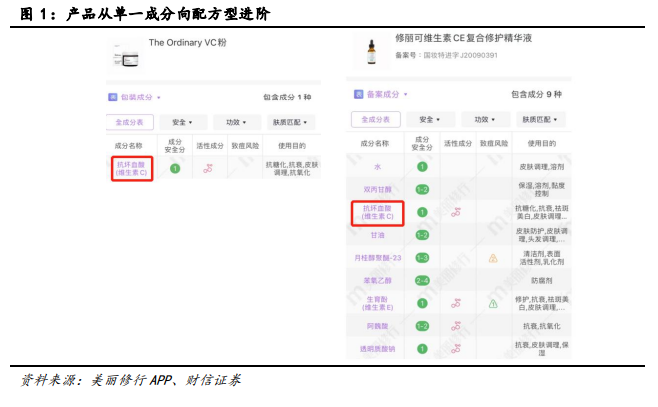Open the 水 ingredient link

377,167
